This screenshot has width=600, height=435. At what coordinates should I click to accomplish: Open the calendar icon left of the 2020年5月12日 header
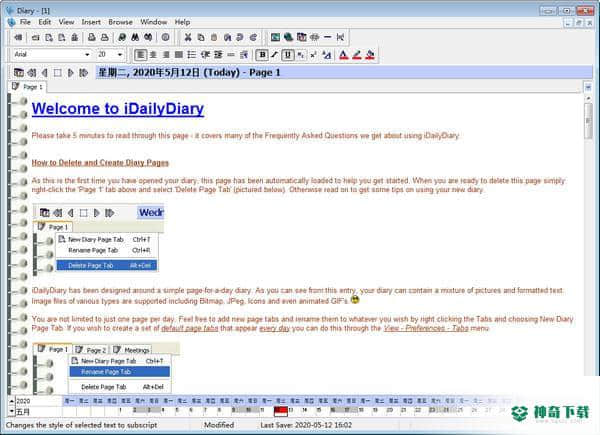[x=19, y=72]
